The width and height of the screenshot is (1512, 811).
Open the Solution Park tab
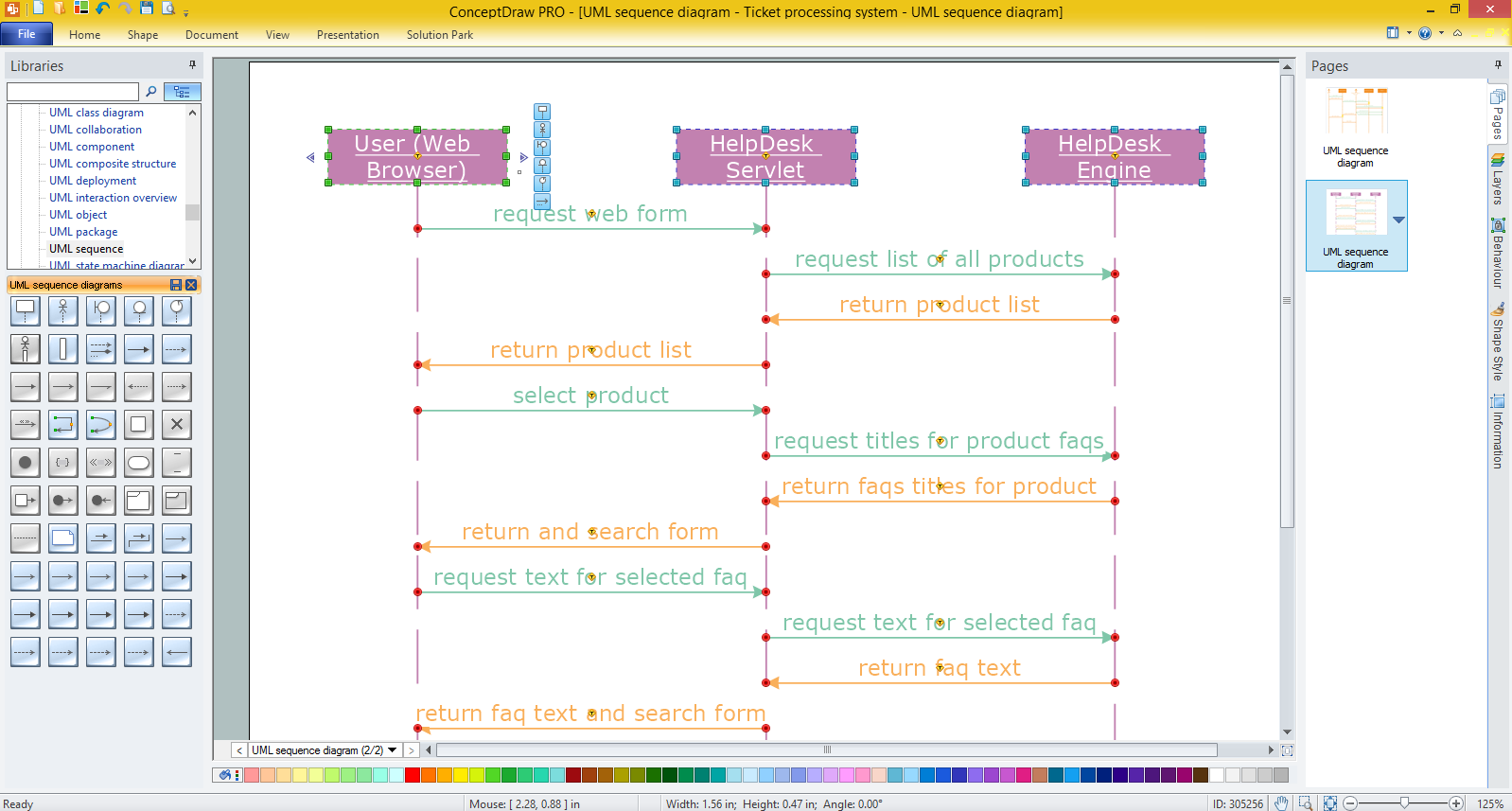pos(440,35)
